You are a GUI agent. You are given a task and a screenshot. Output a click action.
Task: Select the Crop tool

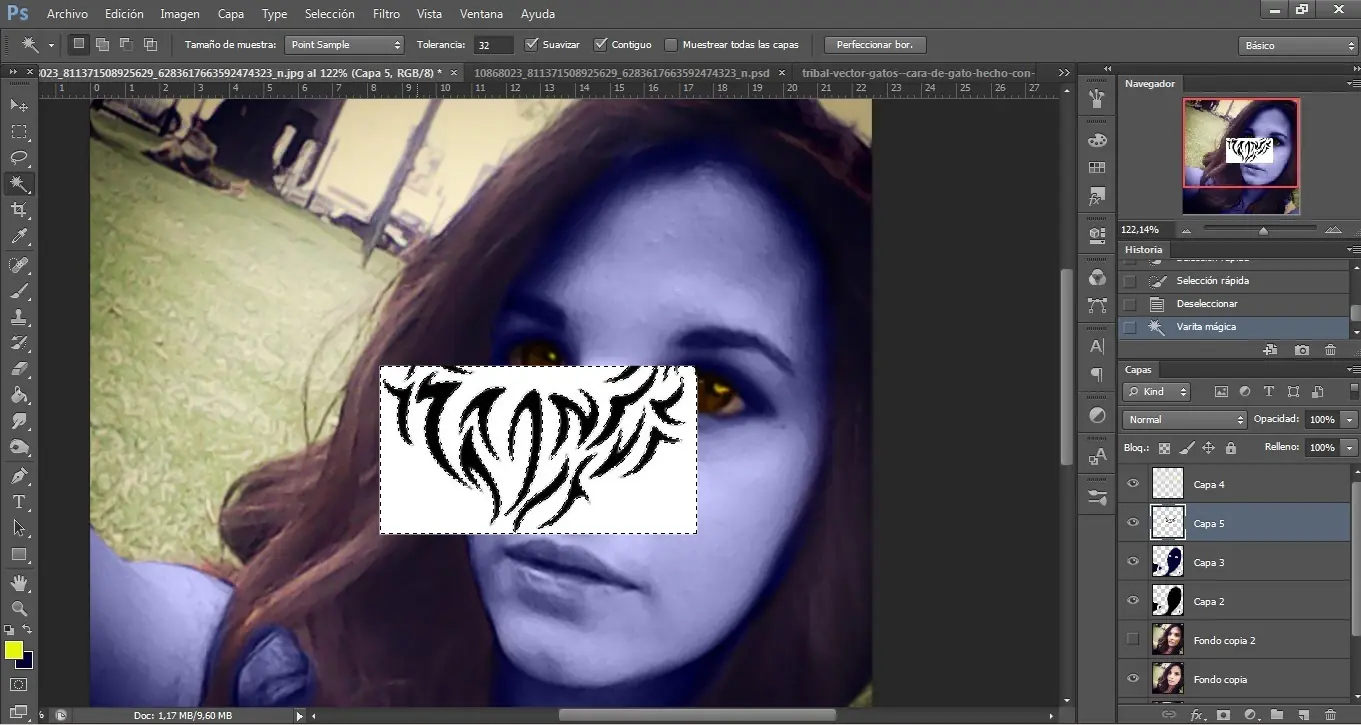[19, 210]
